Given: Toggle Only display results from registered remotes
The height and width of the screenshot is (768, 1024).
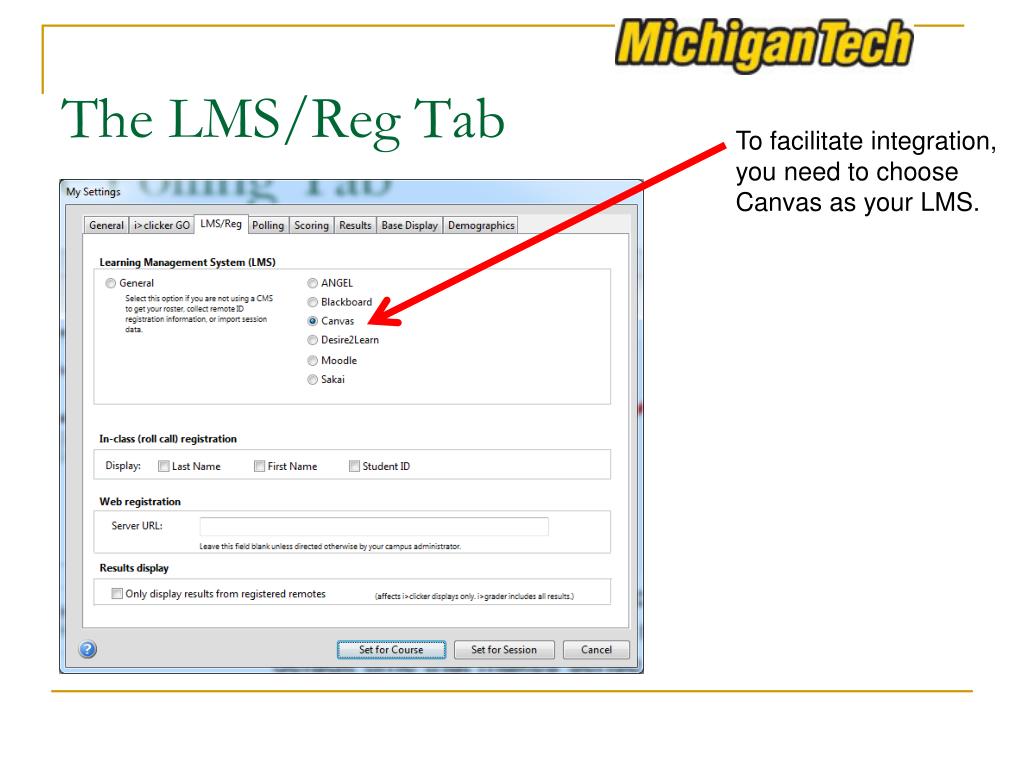Looking at the screenshot, I should (117, 594).
